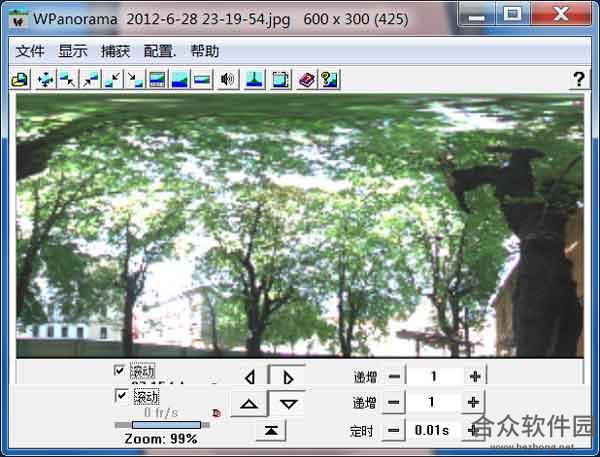
Task: Click the WPanorama app icon in title bar
Action: 18,19
